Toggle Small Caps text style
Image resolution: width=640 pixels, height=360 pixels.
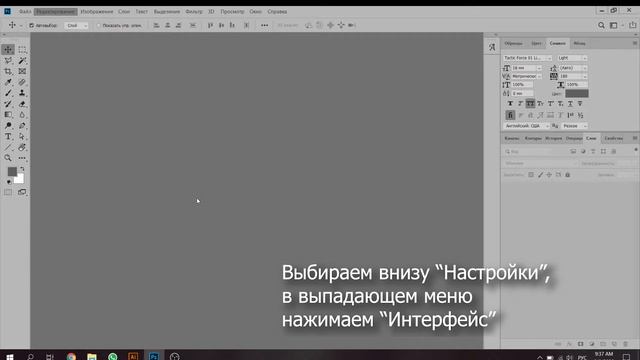tap(540, 104)
